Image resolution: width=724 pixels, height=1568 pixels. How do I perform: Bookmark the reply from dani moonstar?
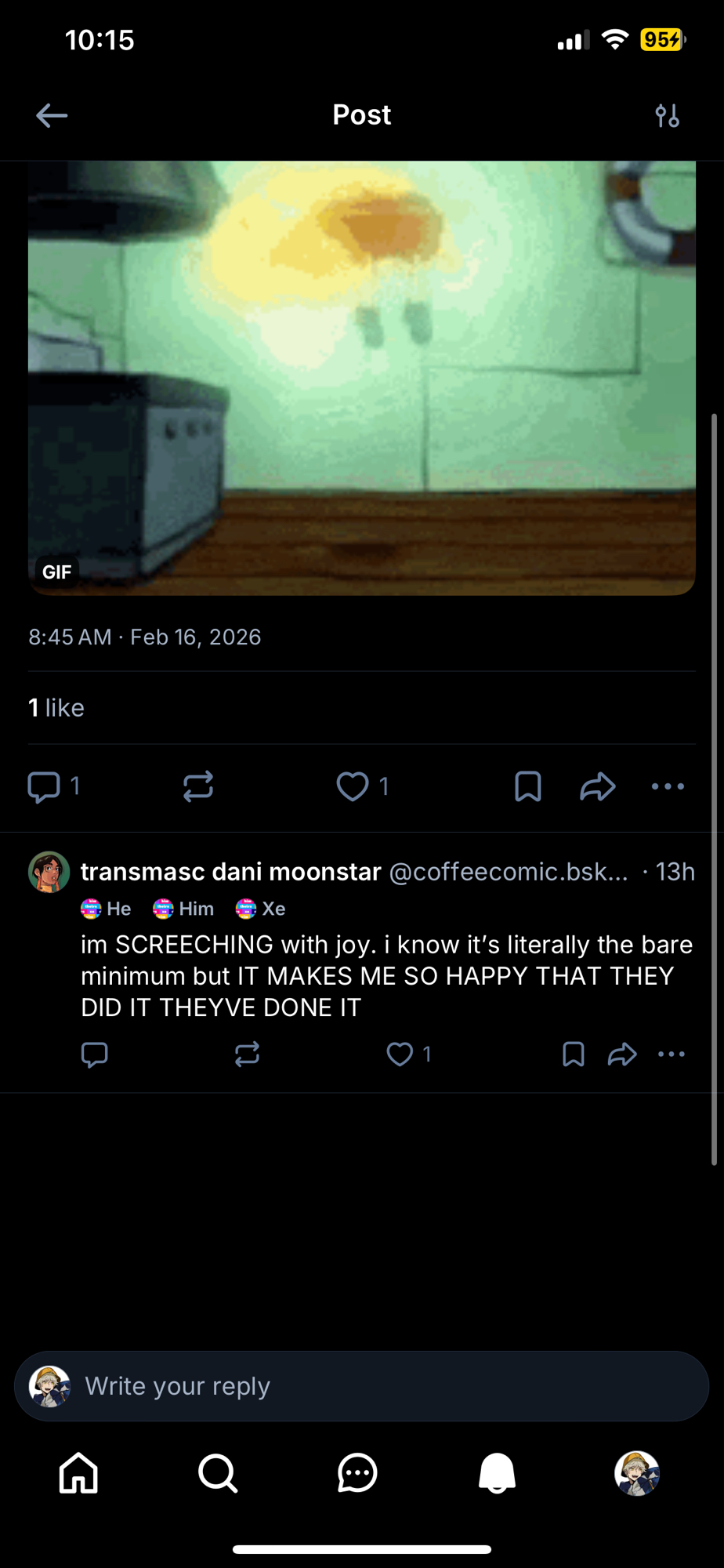click(574, 1054)
